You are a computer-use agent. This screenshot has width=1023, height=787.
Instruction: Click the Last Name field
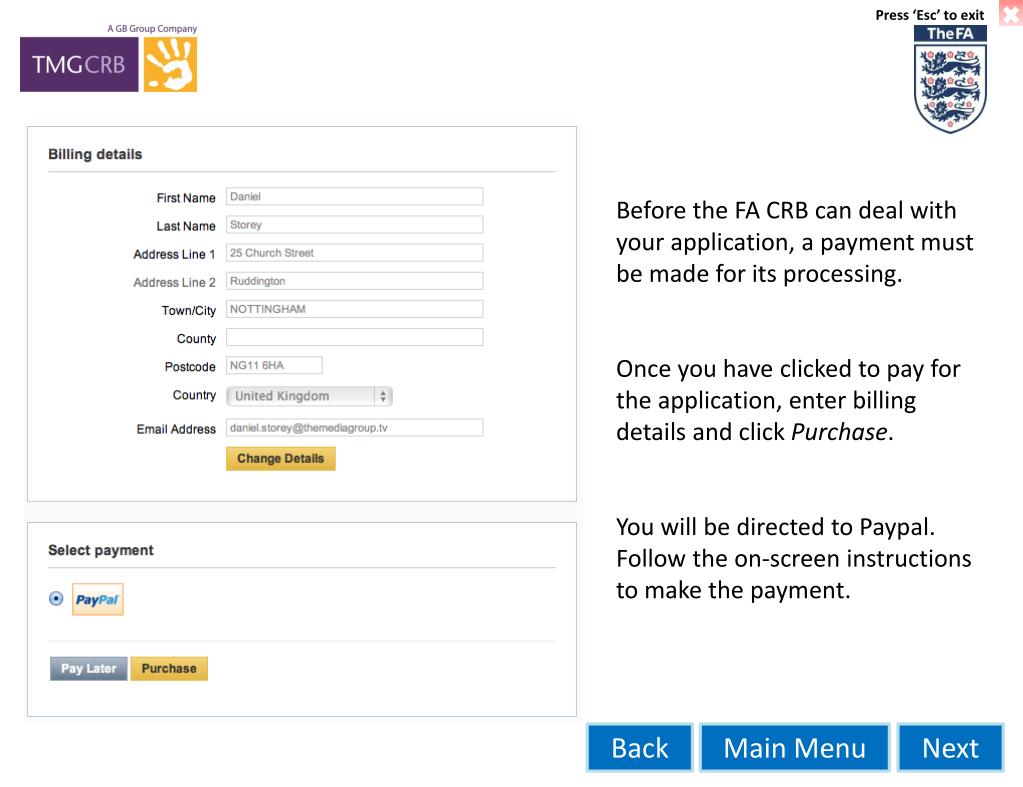click(x=354, y=224)
